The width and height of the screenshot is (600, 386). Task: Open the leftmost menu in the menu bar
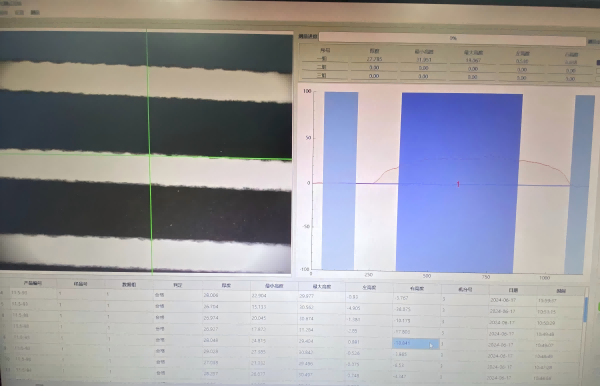point(3,13)
